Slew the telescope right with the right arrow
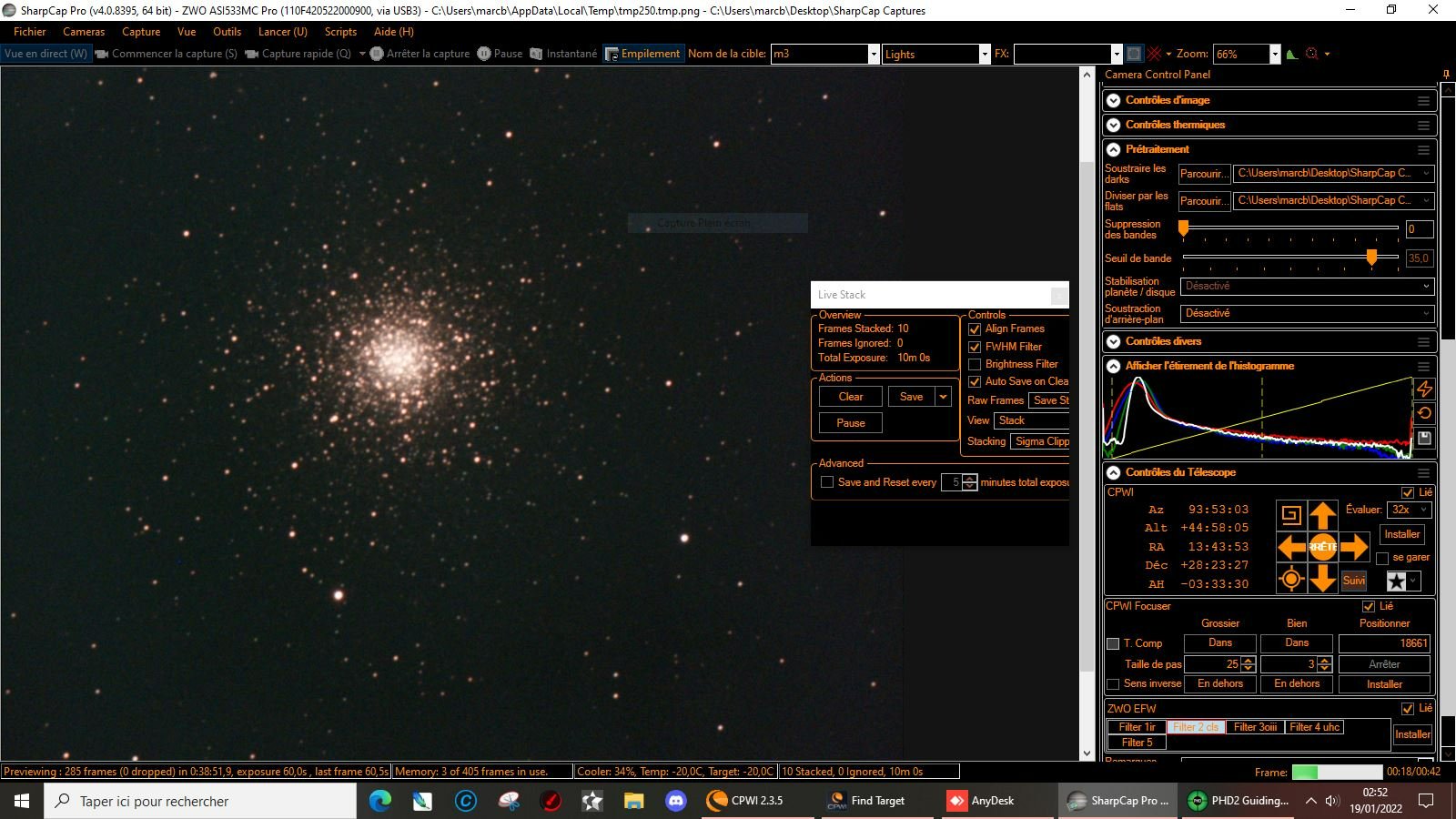This screenshot has height=819, width=1456. click(x=1354, y=547)
